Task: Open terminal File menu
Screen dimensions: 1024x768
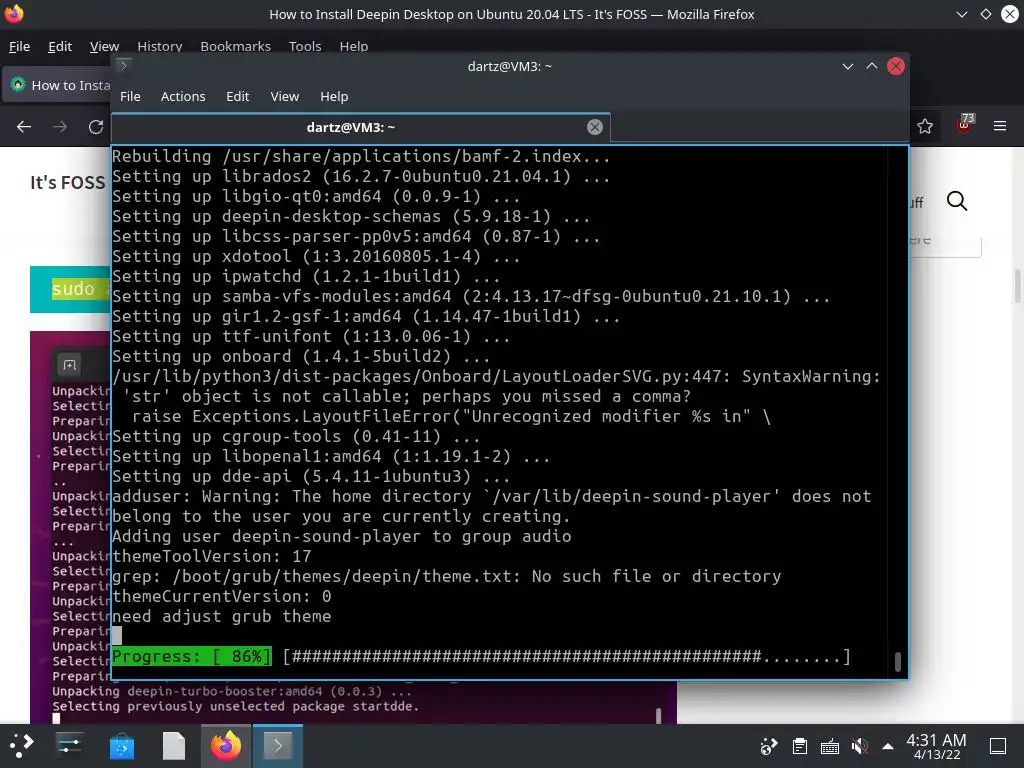Action: [x=130, y=97]
